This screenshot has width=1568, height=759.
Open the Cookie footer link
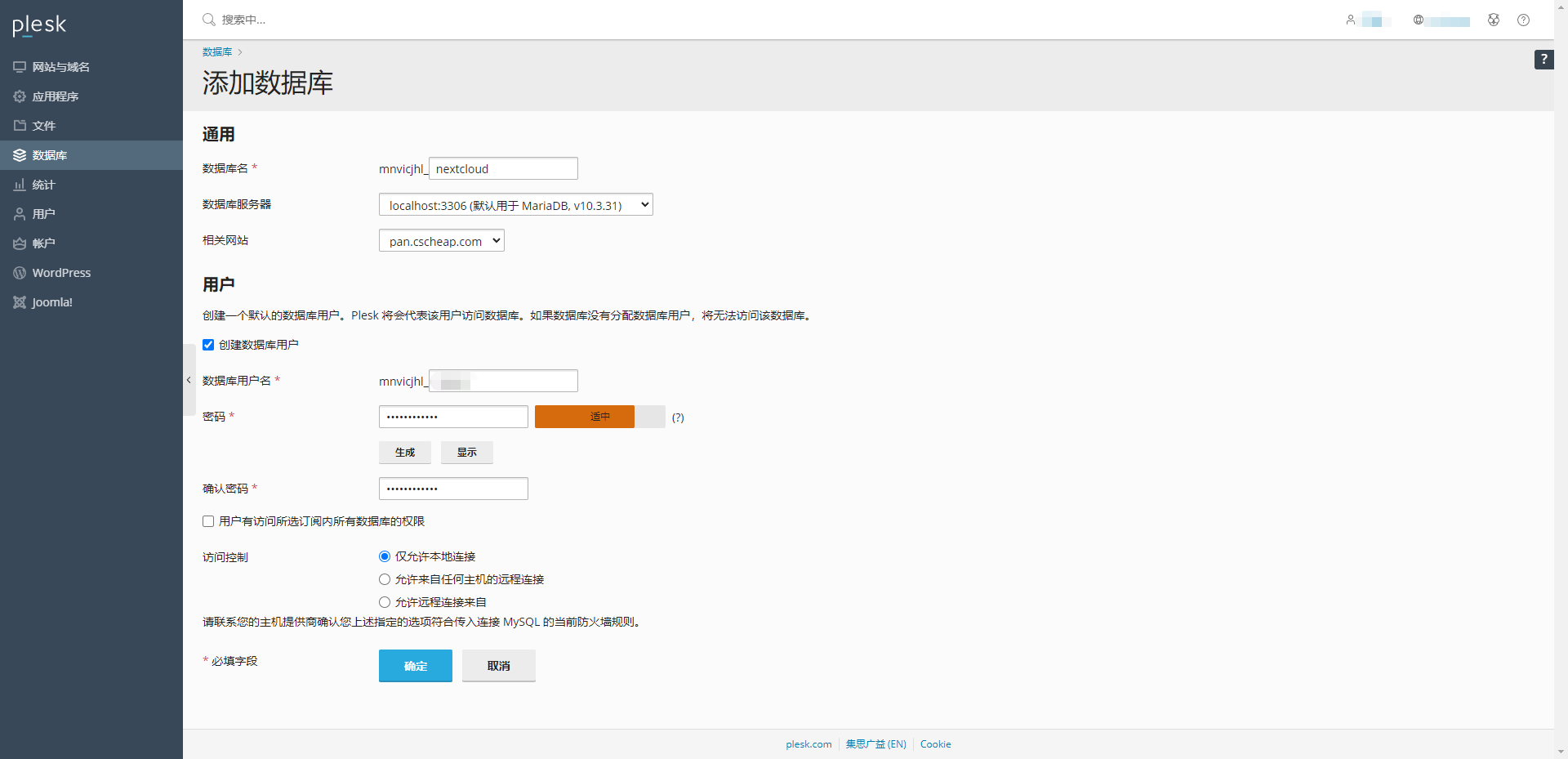[936, 744]
